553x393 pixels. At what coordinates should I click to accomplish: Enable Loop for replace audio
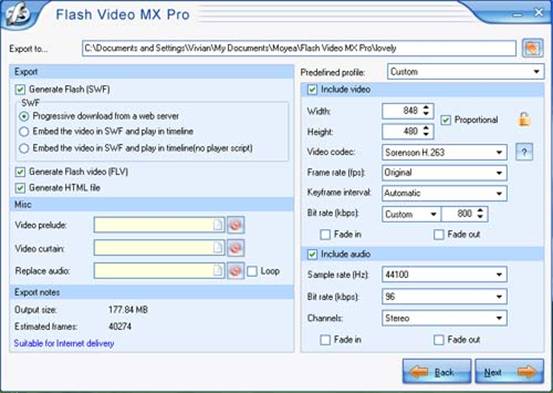pos(252,271)
